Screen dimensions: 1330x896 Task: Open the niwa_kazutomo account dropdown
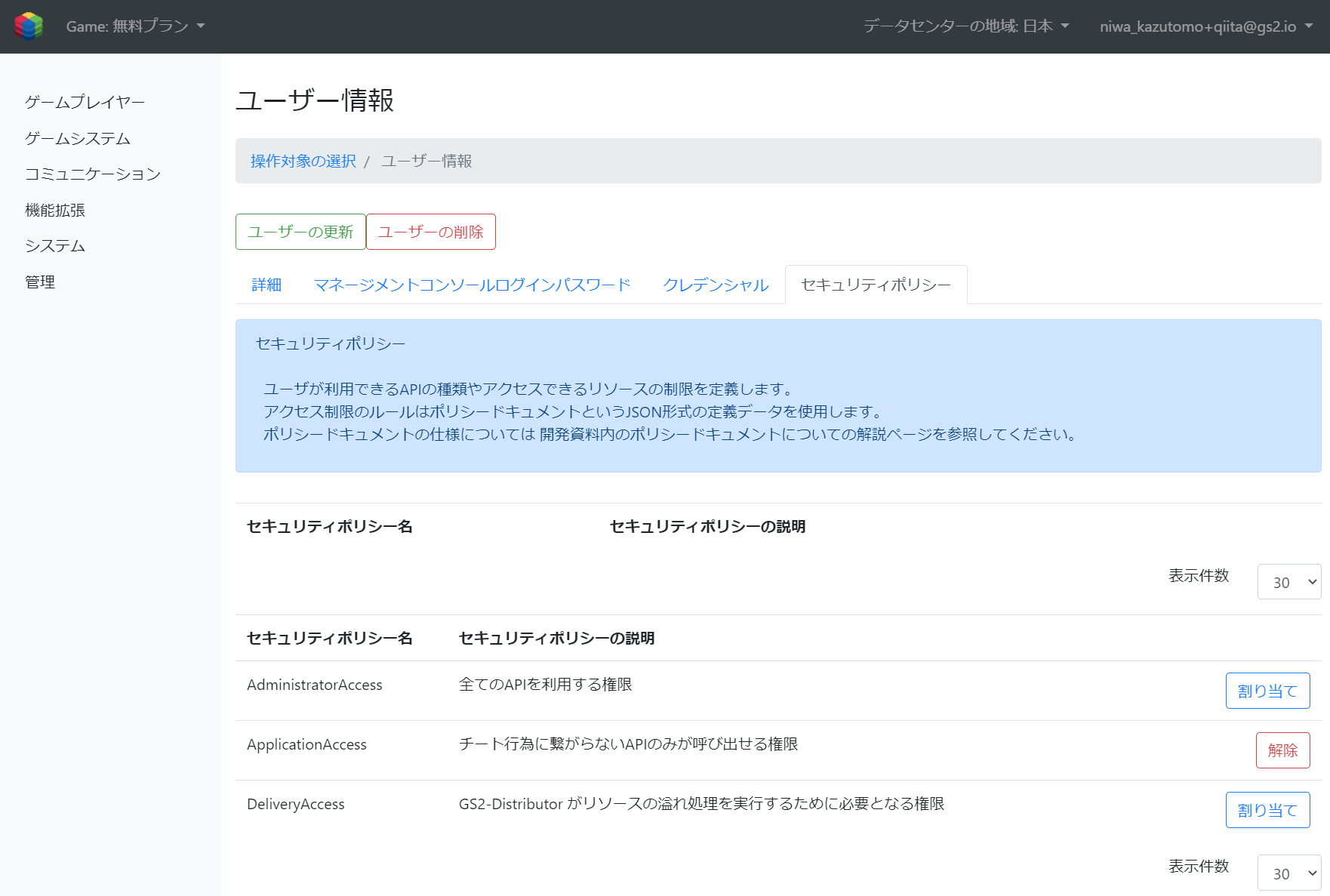(x=1206, y=26)
